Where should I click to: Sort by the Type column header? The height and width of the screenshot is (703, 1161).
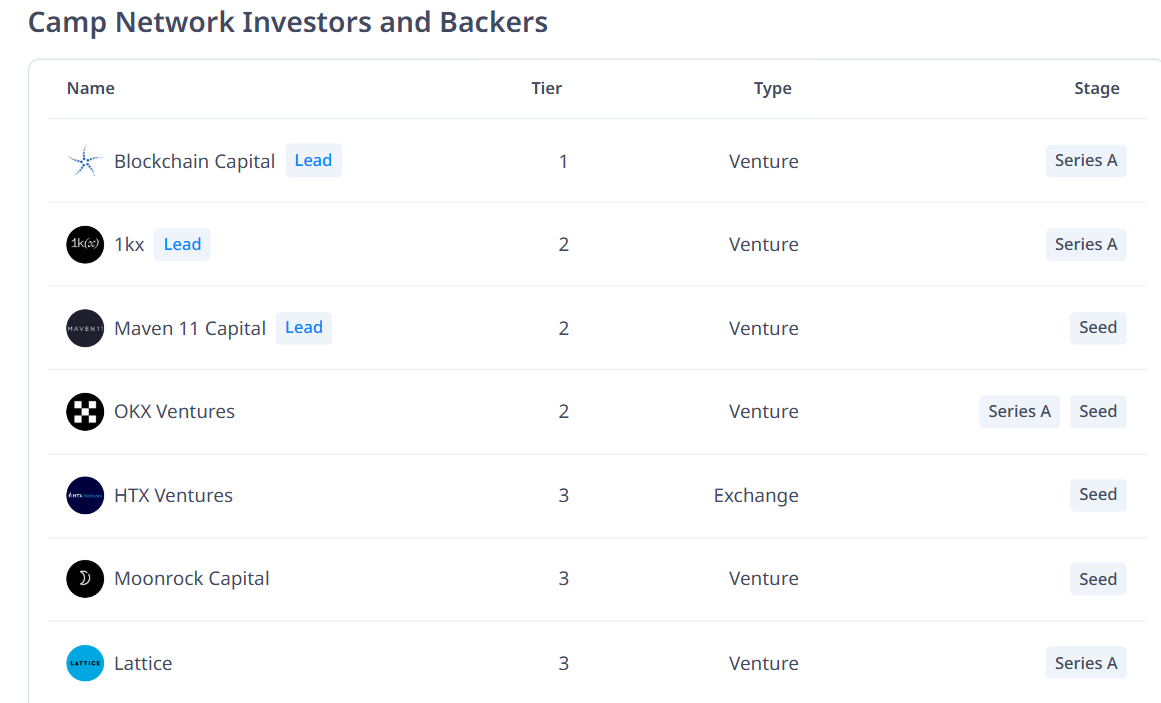coord(772,88)
